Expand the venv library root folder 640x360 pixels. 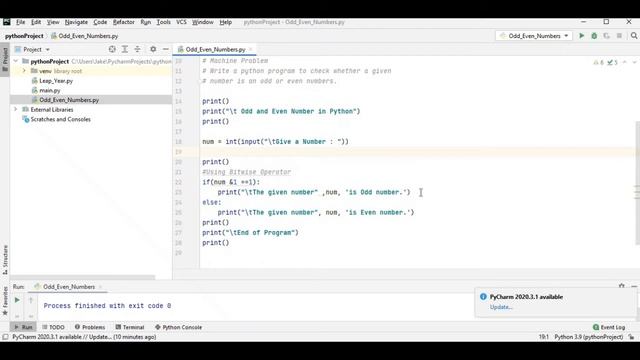(24, 71)
